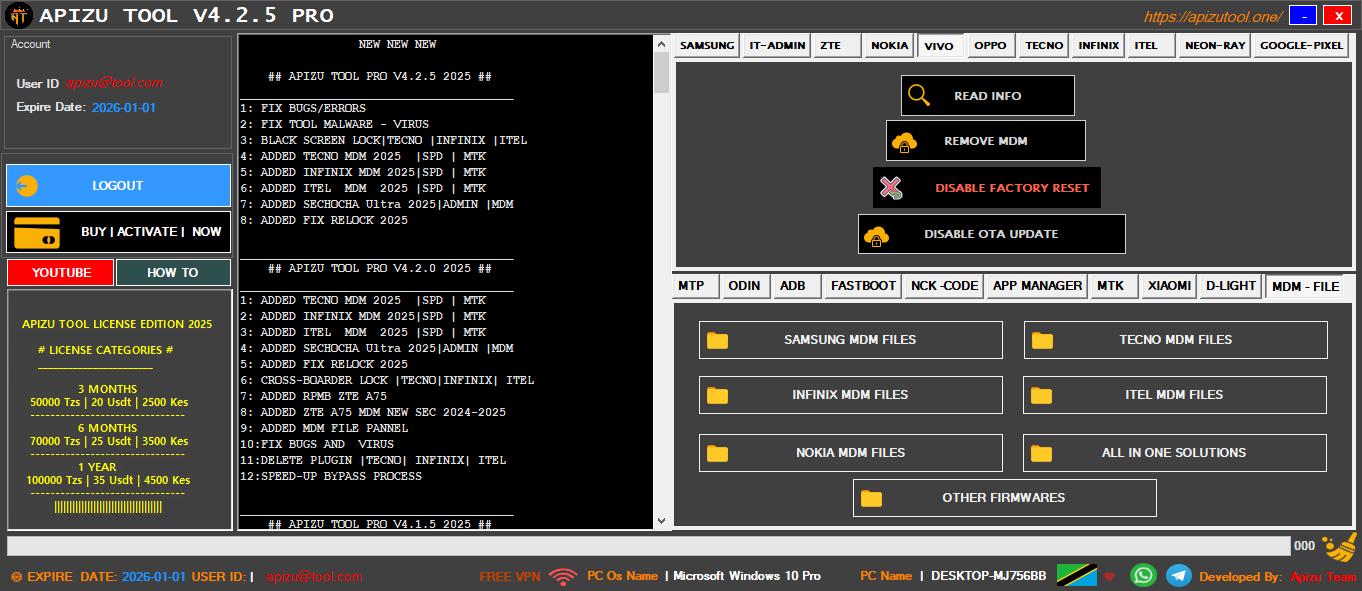Switch to the TECNO tab

(1044, 46)
